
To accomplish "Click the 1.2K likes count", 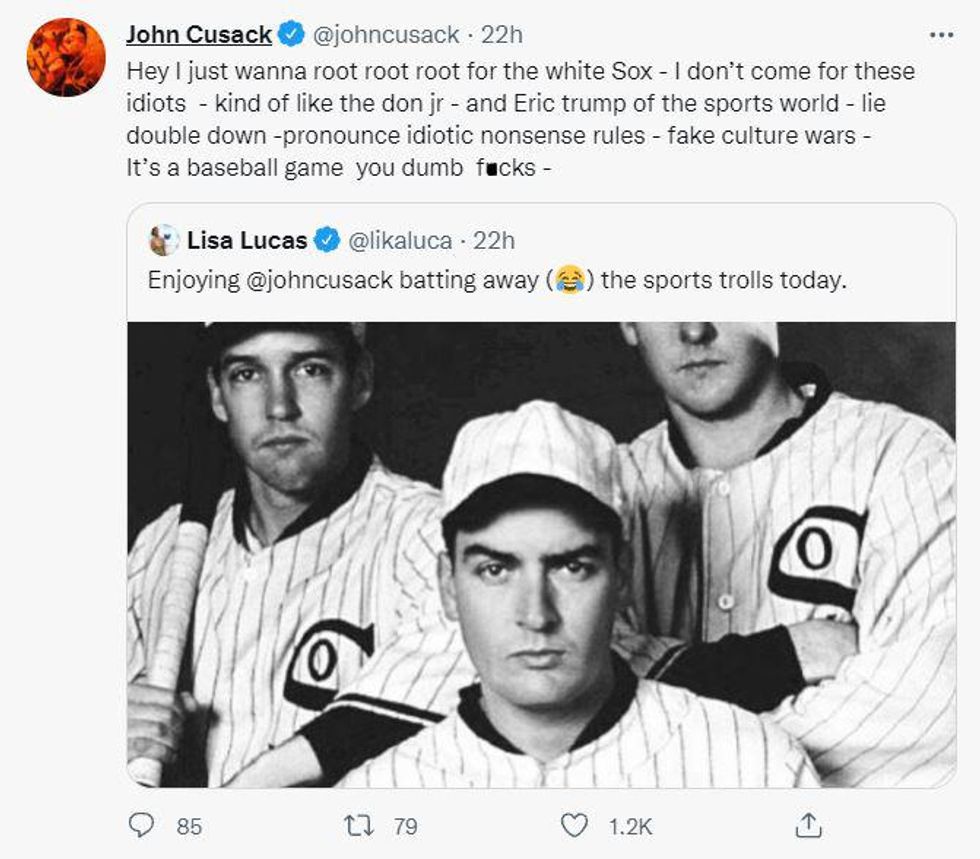I will 631,826.
